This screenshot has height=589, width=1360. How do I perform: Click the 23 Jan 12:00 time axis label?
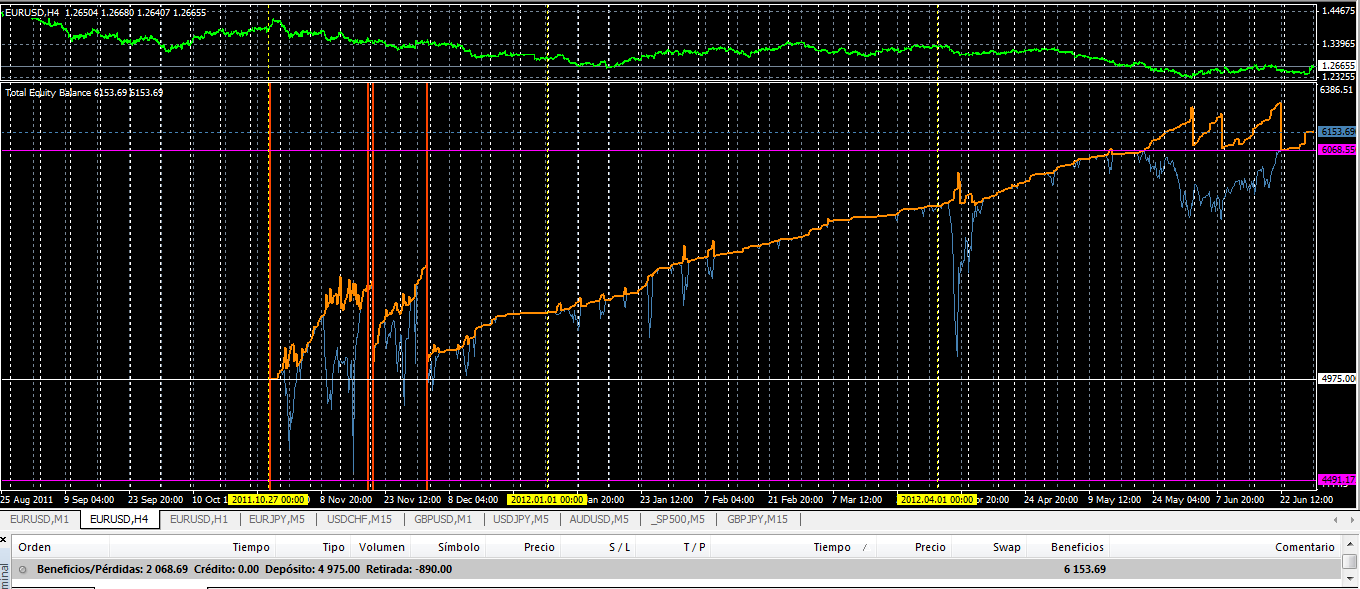click(666, 498)
